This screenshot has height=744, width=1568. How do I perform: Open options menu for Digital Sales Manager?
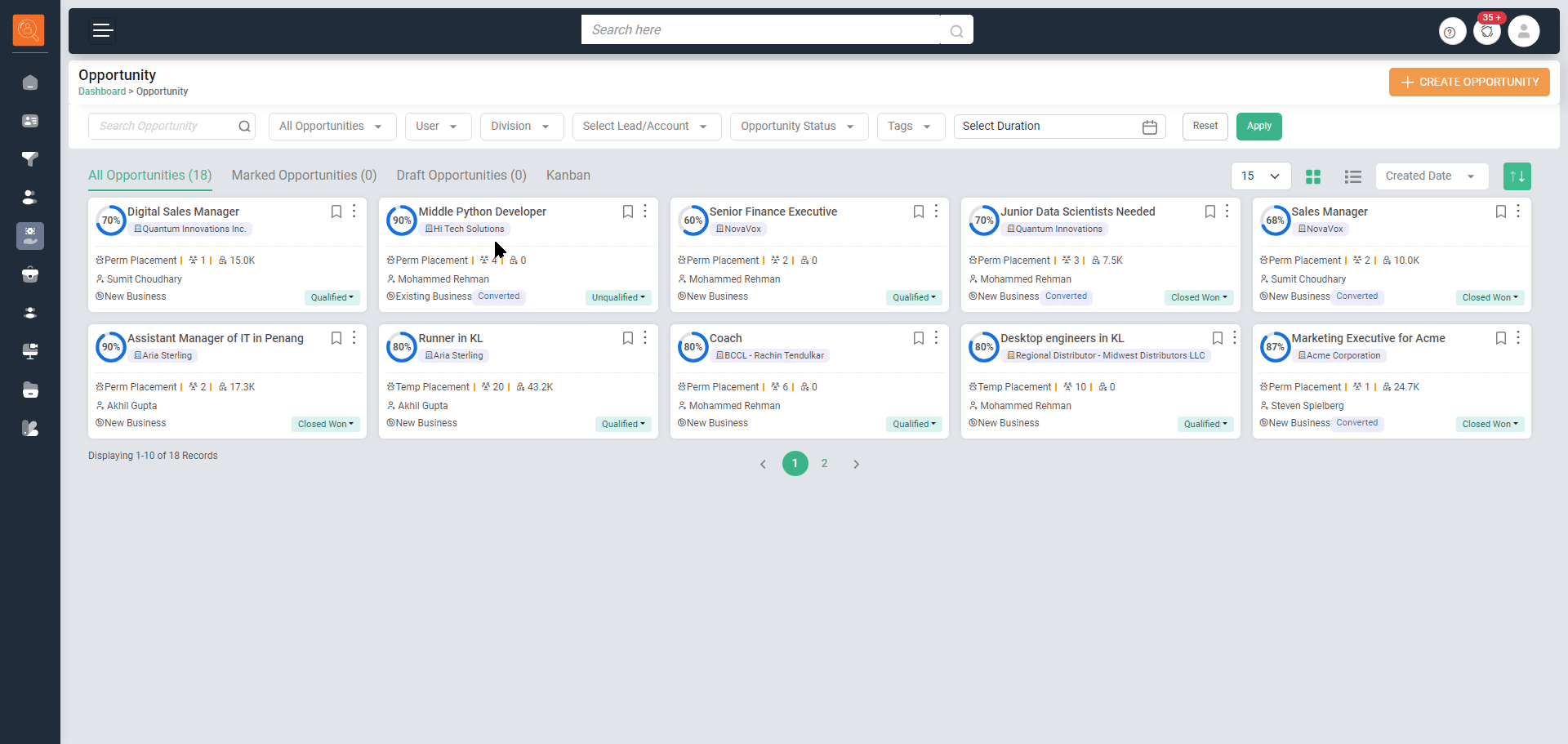point(354,212)
